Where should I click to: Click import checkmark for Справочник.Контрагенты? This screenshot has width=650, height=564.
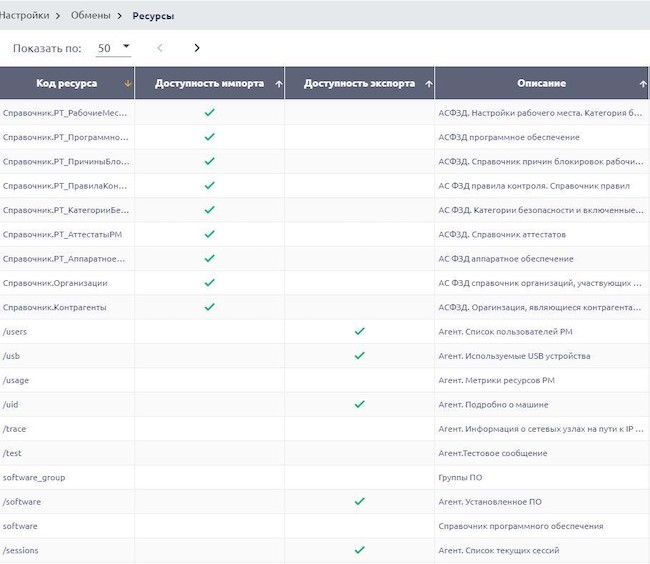pyautogui.click(x=210, y=307)
